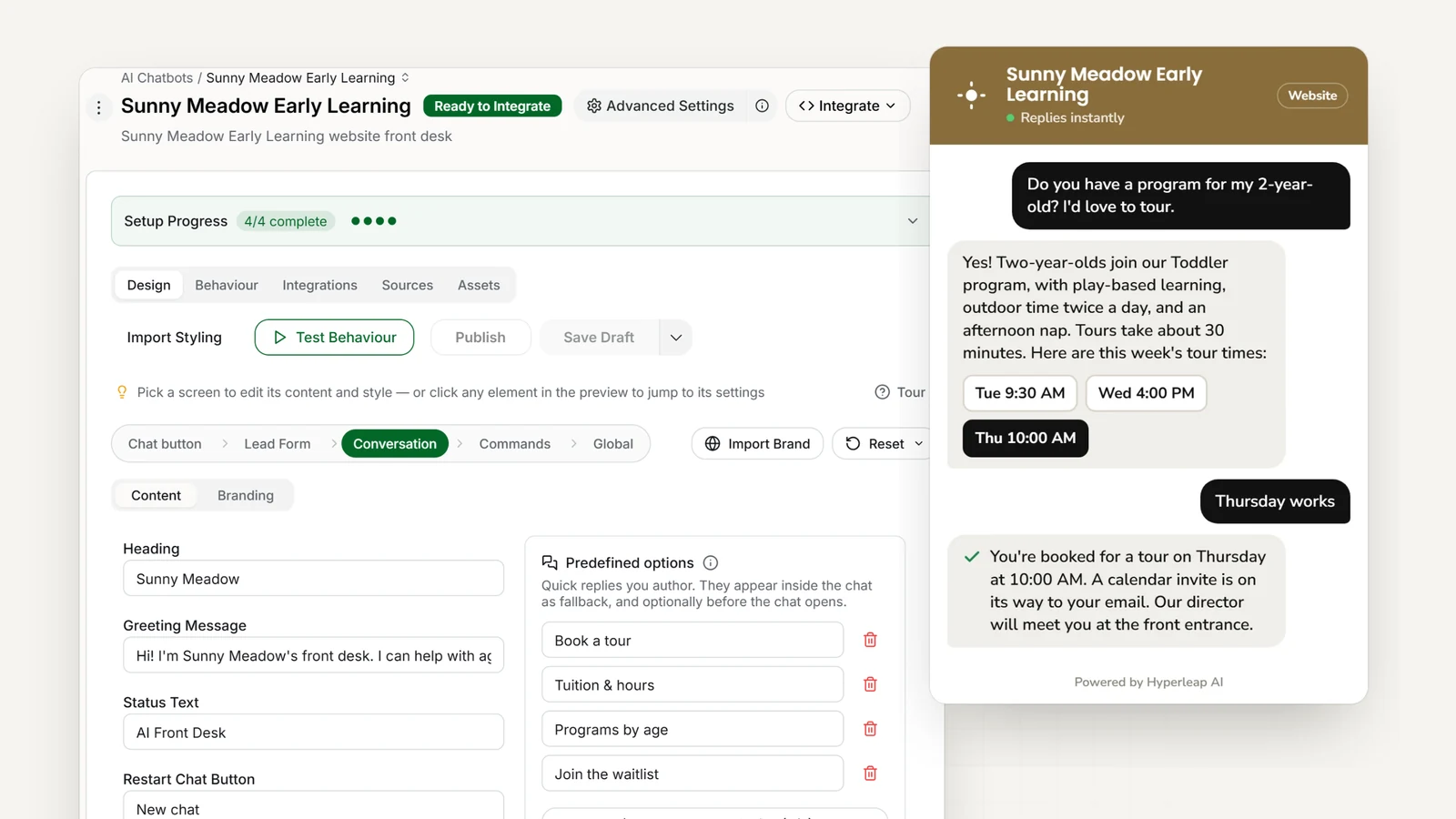Viewport: 1456px width, 819px height.
Task: Choose the Thu 10:00 AM tour time
Action: coord(1026,438)
